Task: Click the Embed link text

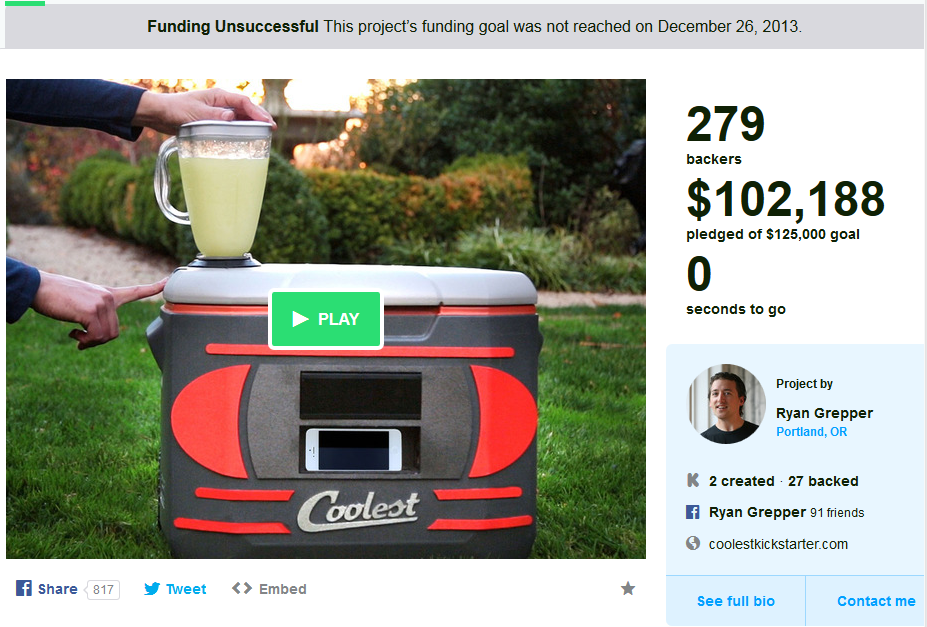Action: [x=283, y=589]
